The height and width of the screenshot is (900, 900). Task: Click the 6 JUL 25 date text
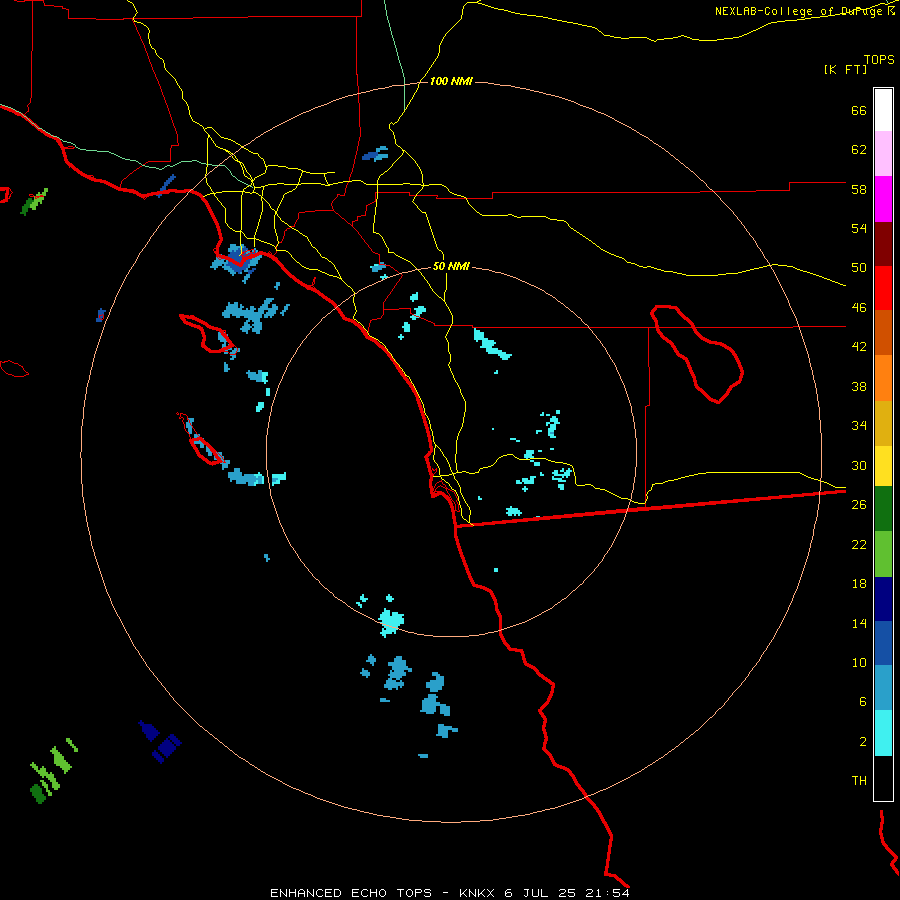pos(541,893)
